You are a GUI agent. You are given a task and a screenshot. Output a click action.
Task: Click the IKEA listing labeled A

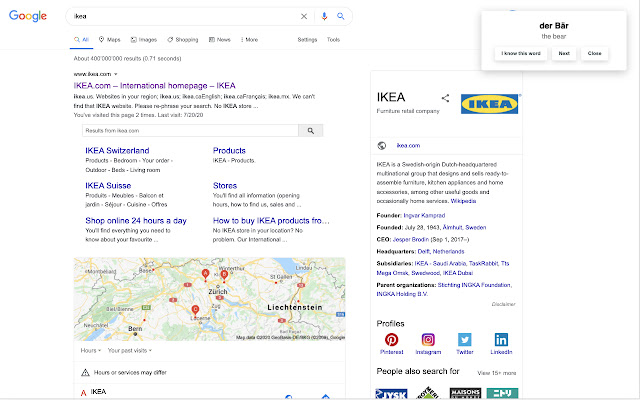[98, 392]
